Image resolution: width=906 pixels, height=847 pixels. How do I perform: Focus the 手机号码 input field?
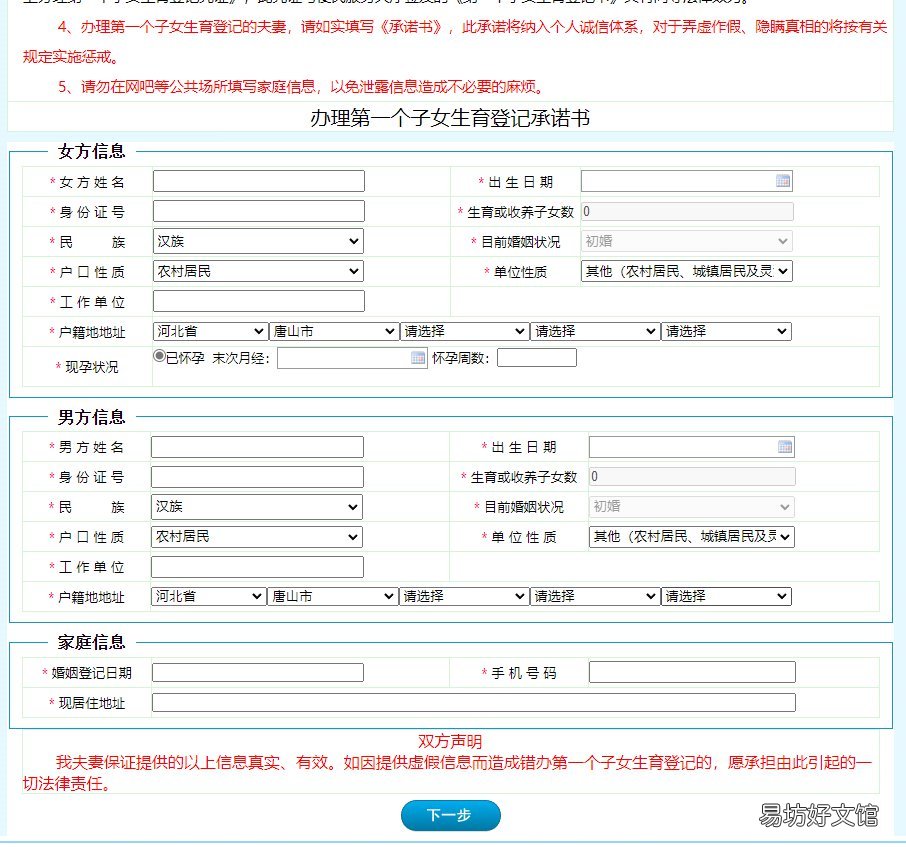click(x=692, y=672)
